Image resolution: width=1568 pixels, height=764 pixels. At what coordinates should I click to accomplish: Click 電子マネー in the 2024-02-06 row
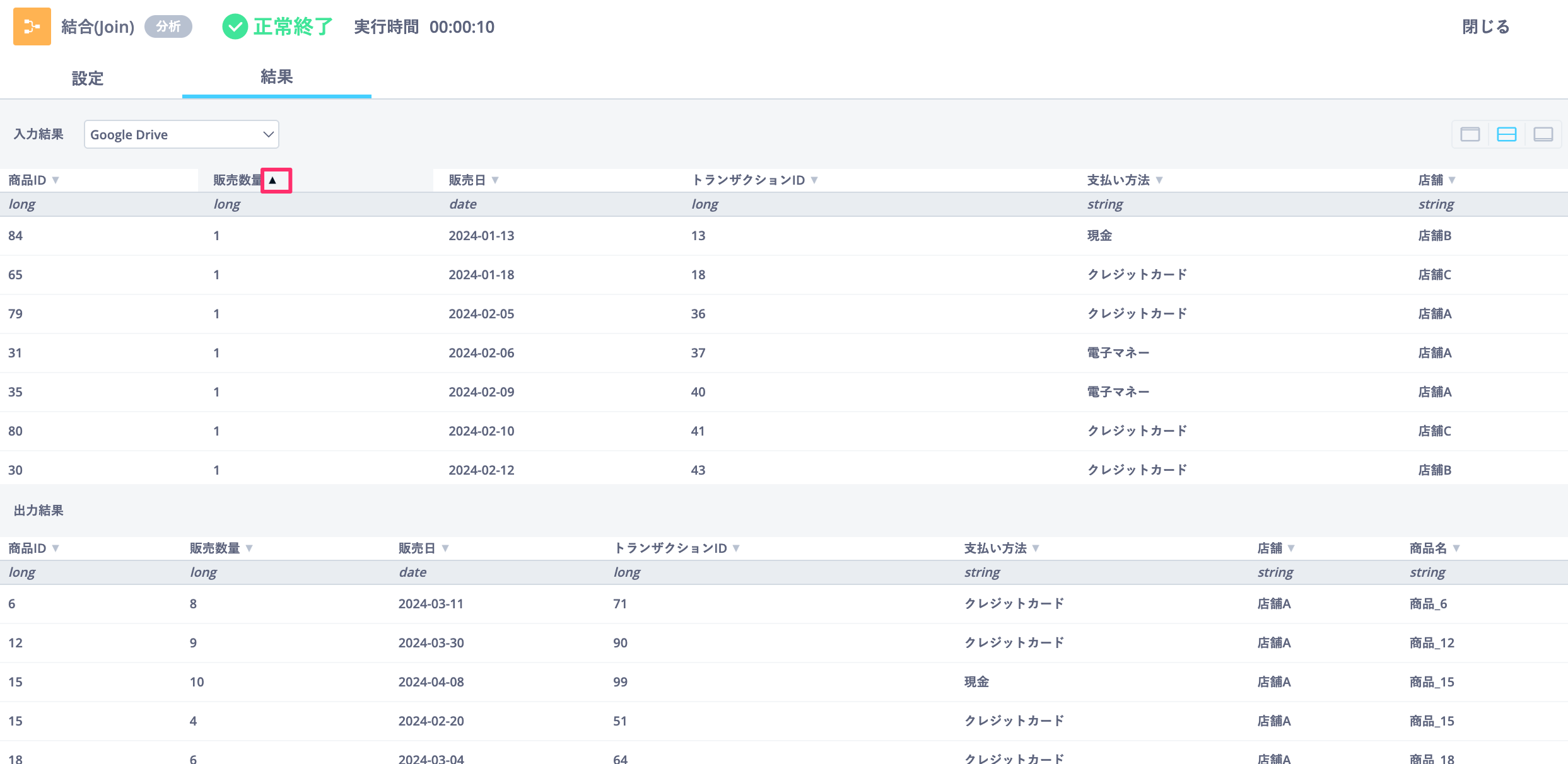1118,353
